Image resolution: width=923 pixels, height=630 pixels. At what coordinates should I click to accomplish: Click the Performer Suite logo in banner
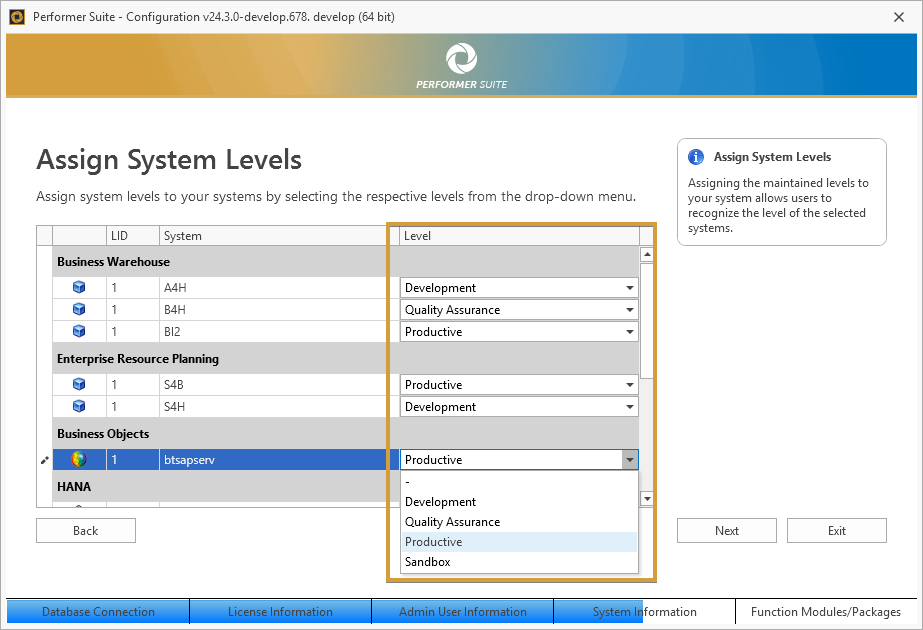click(x=461, y=58)
